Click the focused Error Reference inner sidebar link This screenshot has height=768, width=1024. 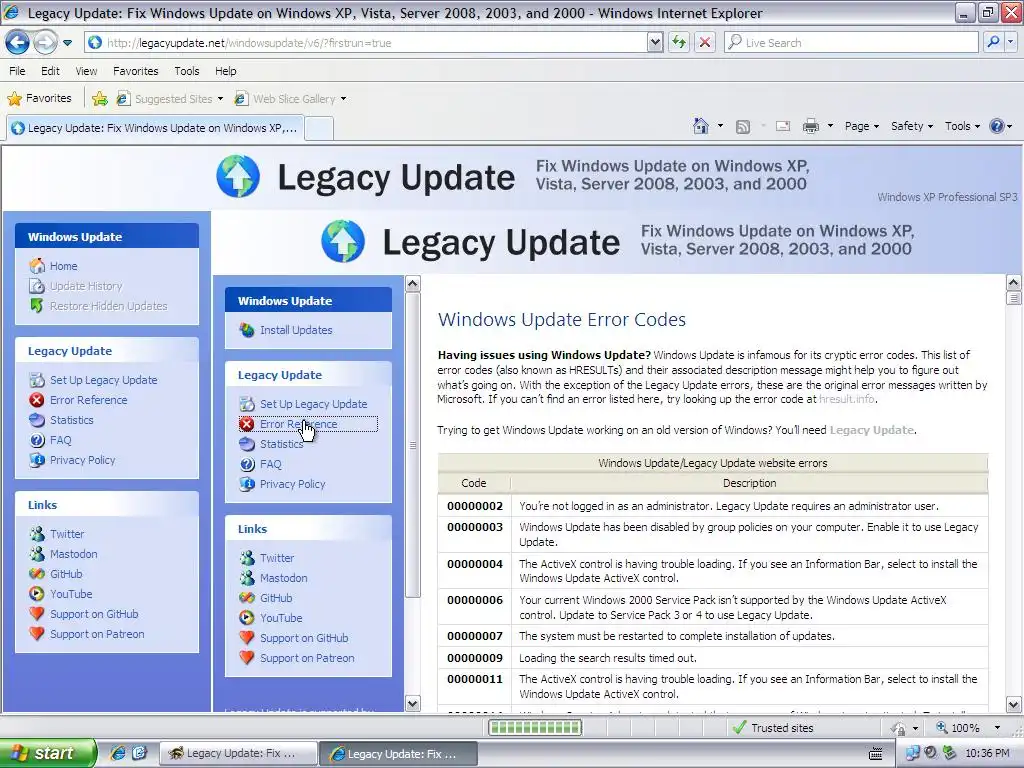308,424
